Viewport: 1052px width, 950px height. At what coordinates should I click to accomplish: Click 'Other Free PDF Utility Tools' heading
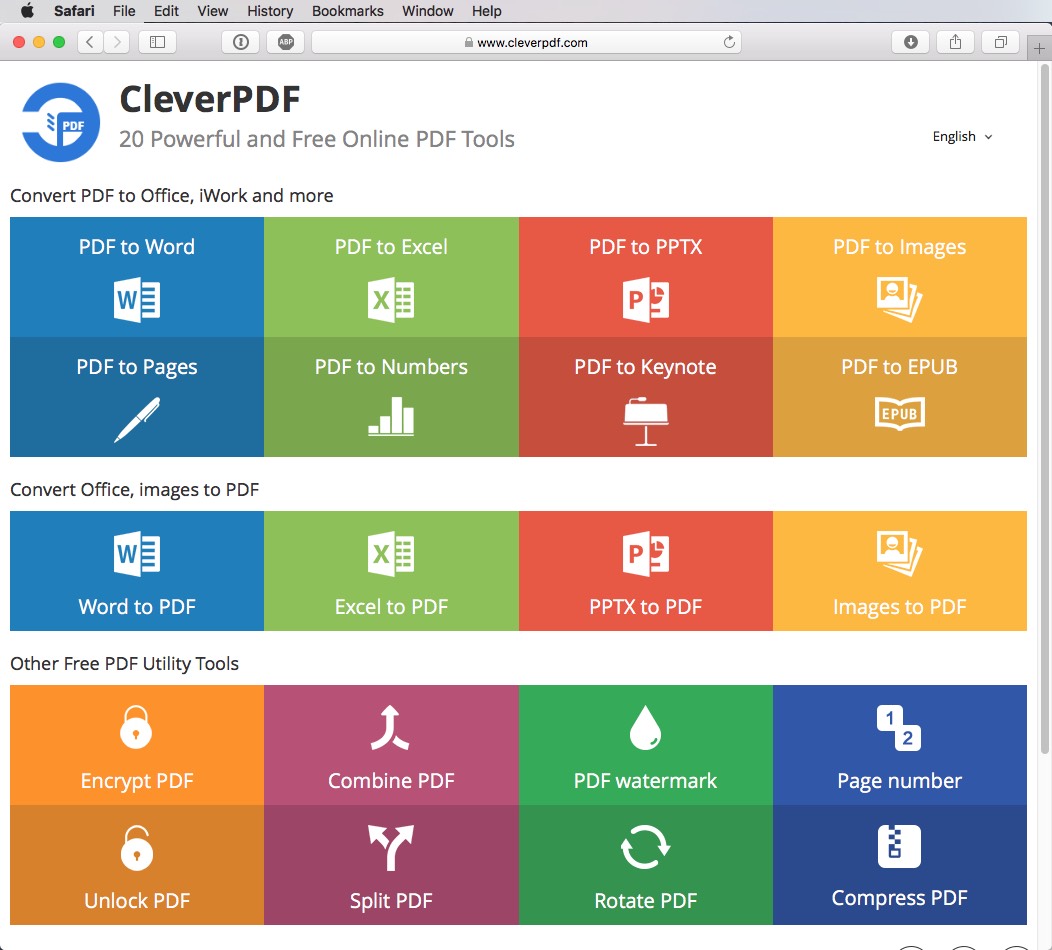(x=124, y=664)
